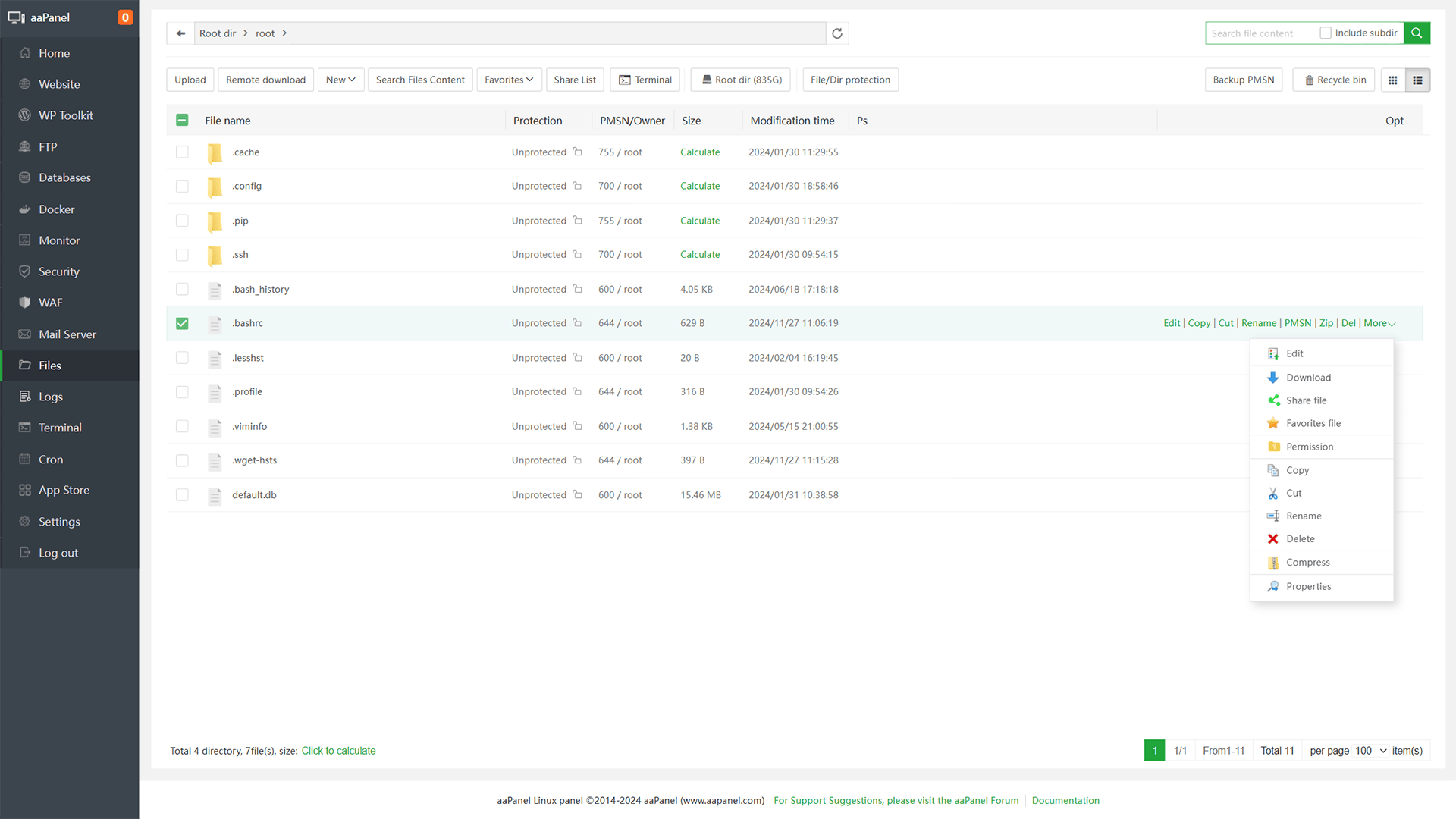1456x819 pixels.
Task: Click the refresh directory icon
Action: click(837, 33)
